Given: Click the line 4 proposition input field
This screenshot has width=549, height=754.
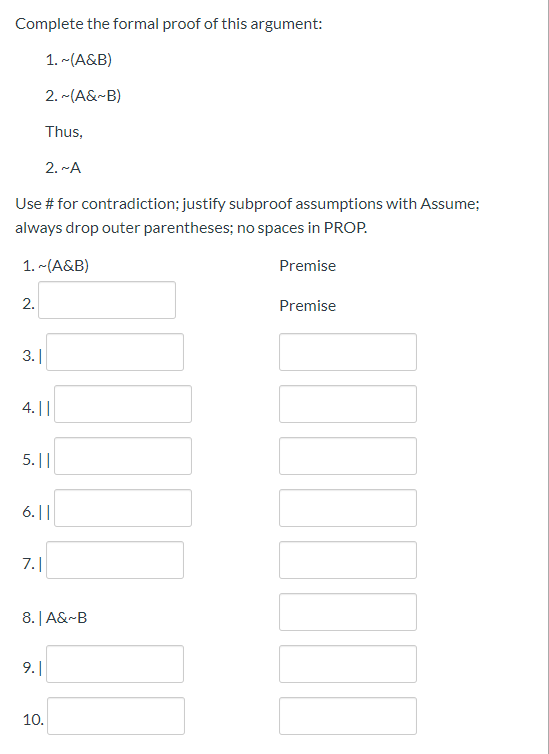Looking at the screenshot, I should point(123,404).
